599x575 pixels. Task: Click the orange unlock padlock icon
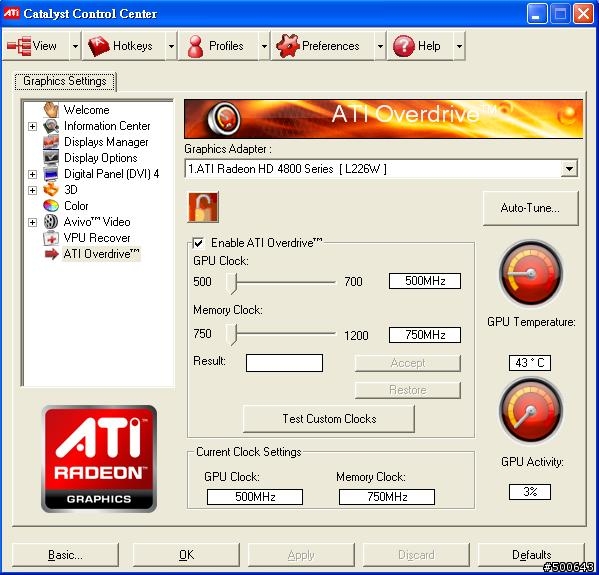point(203,207)
